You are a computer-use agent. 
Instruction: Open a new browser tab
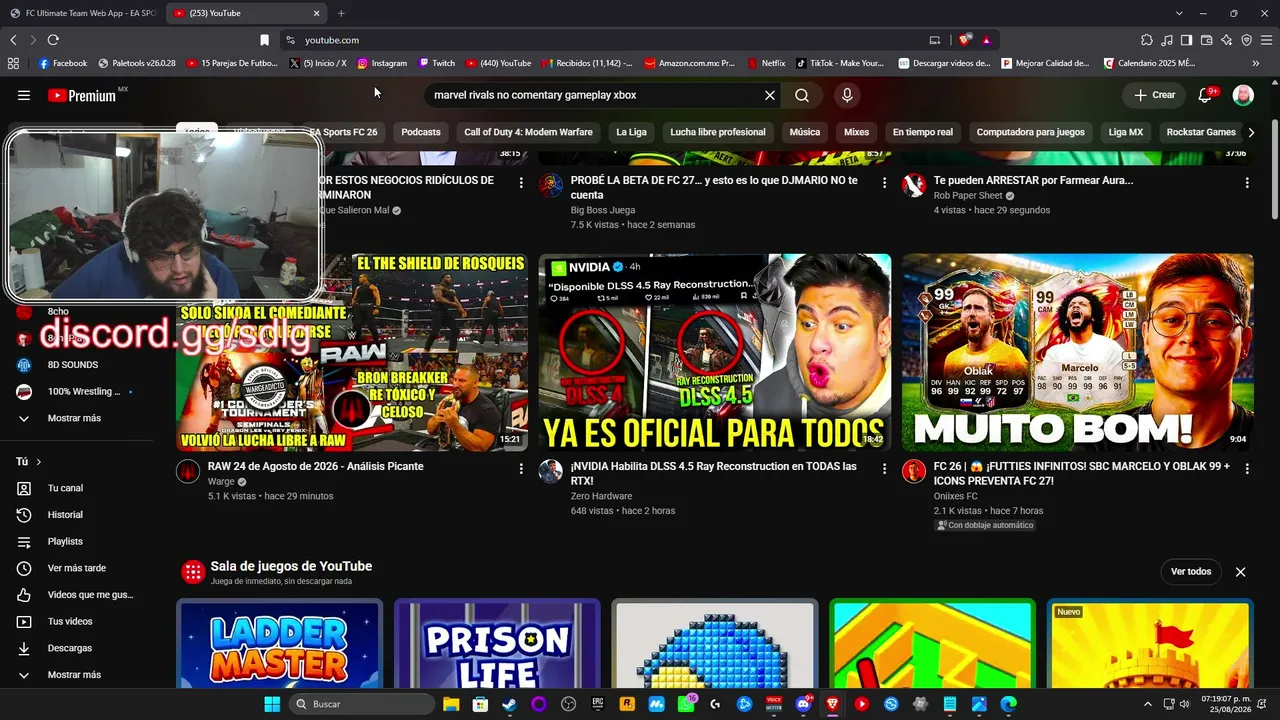pos(341,13)
